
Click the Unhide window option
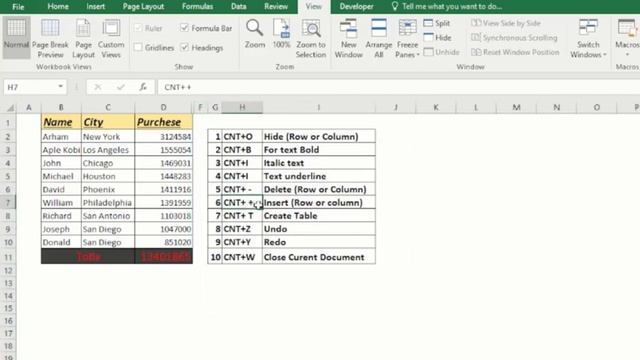(x=441, y=52)
